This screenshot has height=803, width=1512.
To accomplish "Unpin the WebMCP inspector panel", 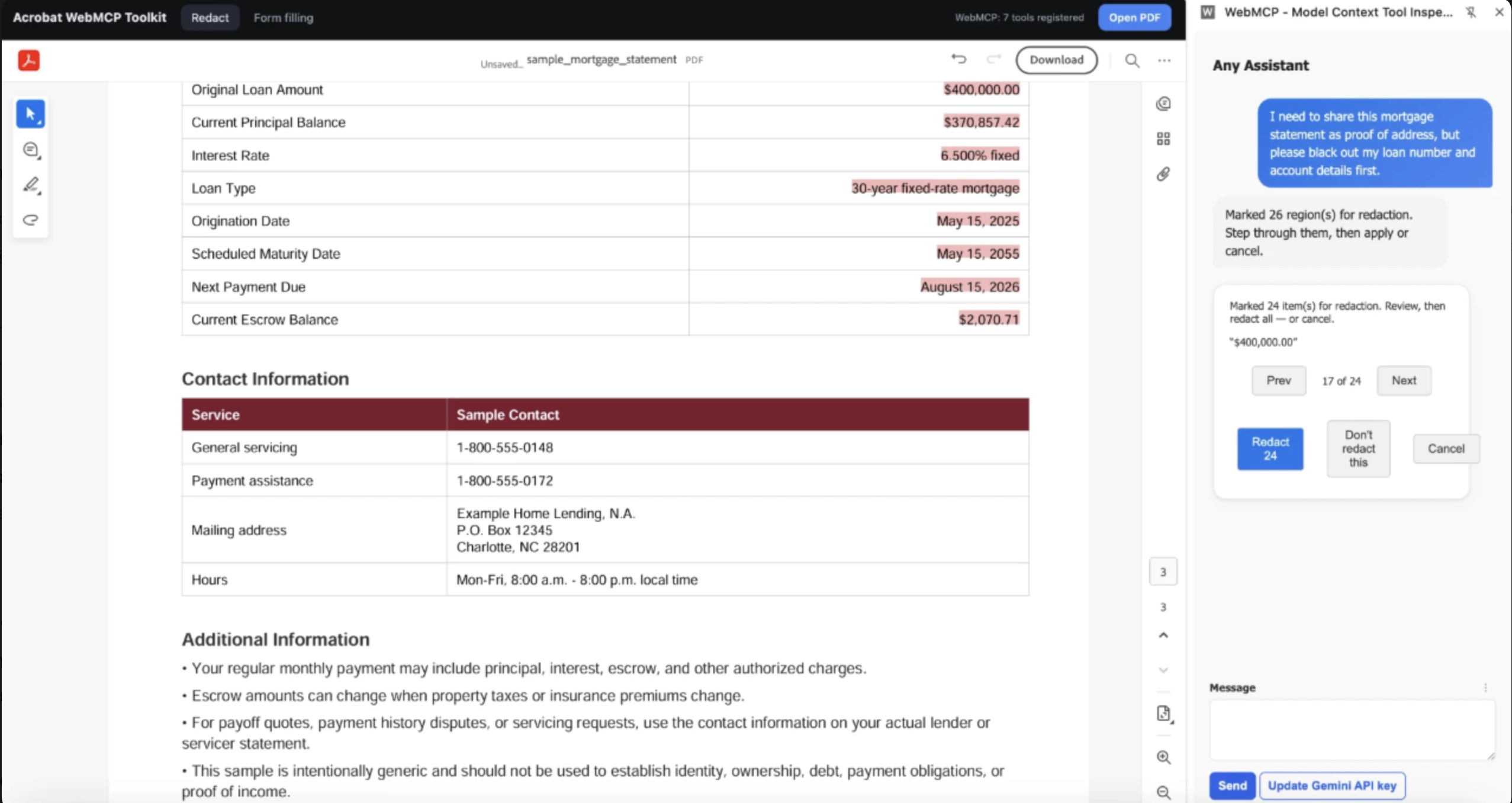I will 1471,12.
